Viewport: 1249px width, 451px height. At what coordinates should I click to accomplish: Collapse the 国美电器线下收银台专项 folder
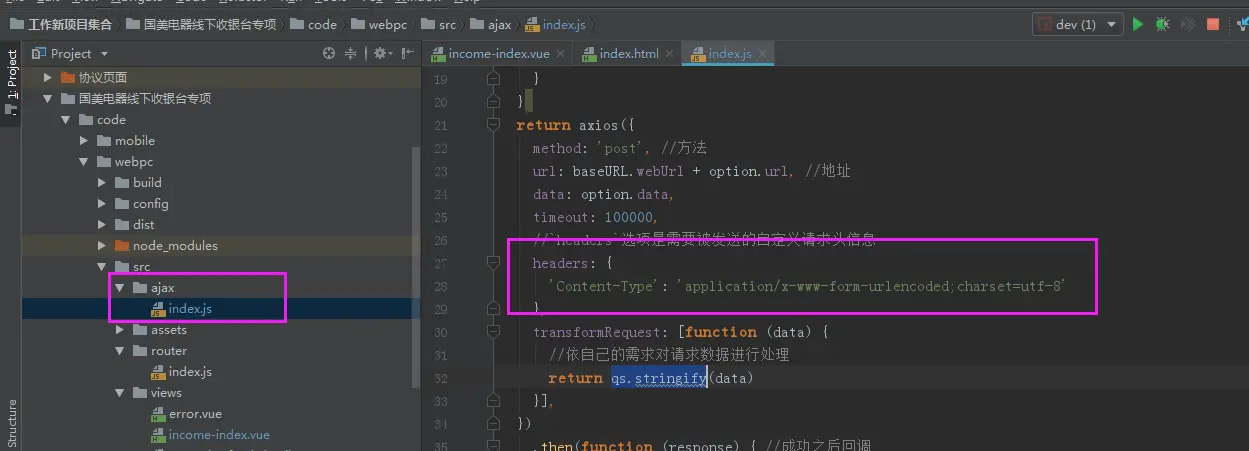point(47,98)
